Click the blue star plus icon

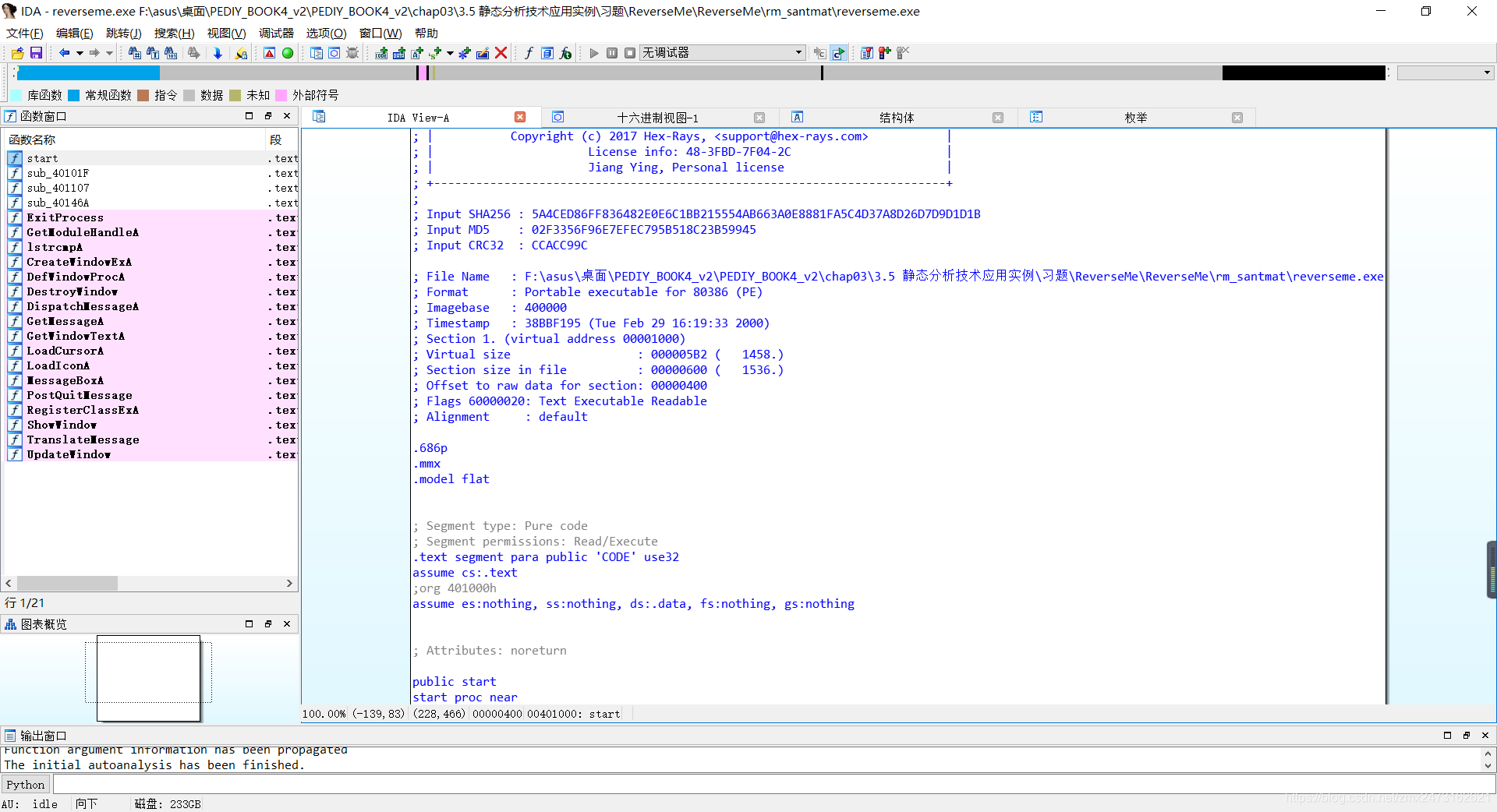[x=465, y=53]
